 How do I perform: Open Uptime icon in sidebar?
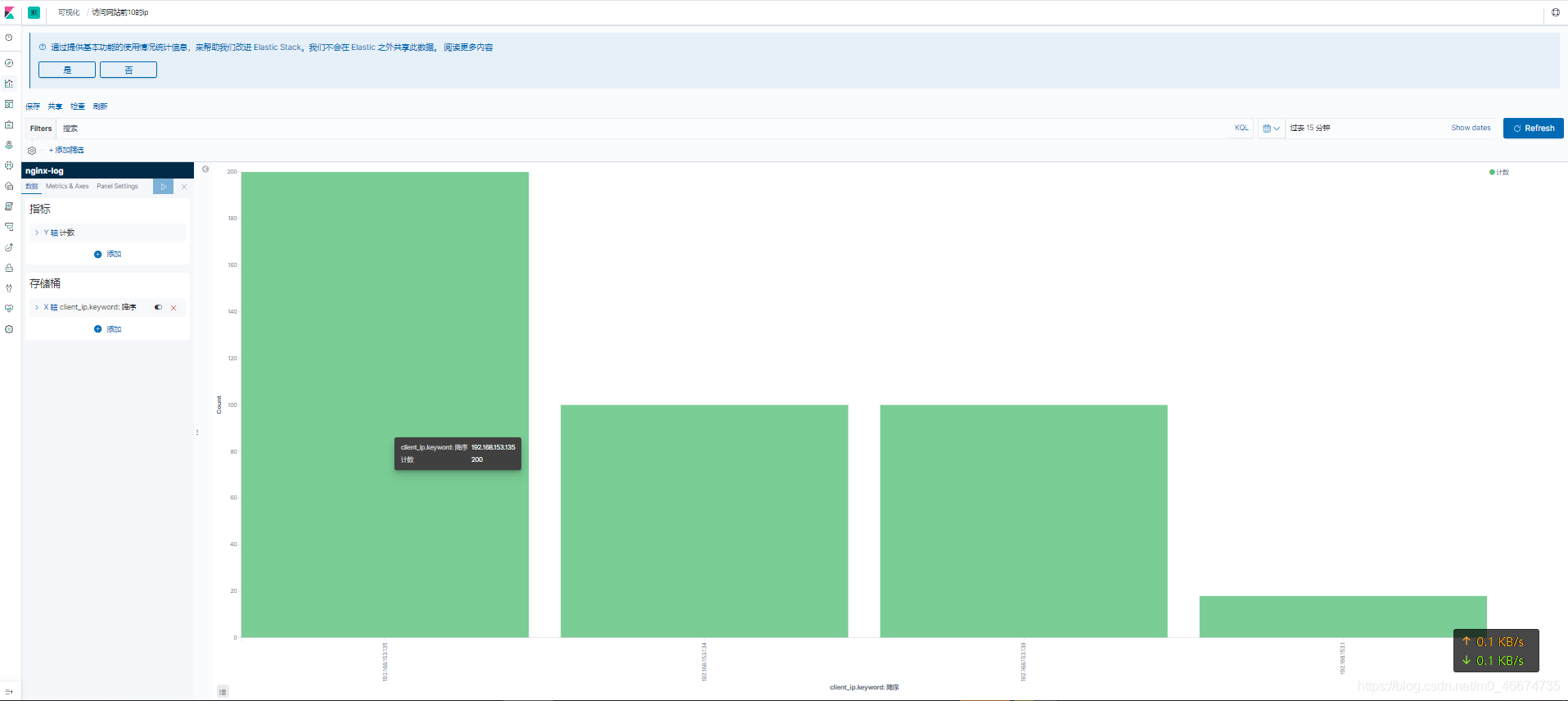click(9, 247)
